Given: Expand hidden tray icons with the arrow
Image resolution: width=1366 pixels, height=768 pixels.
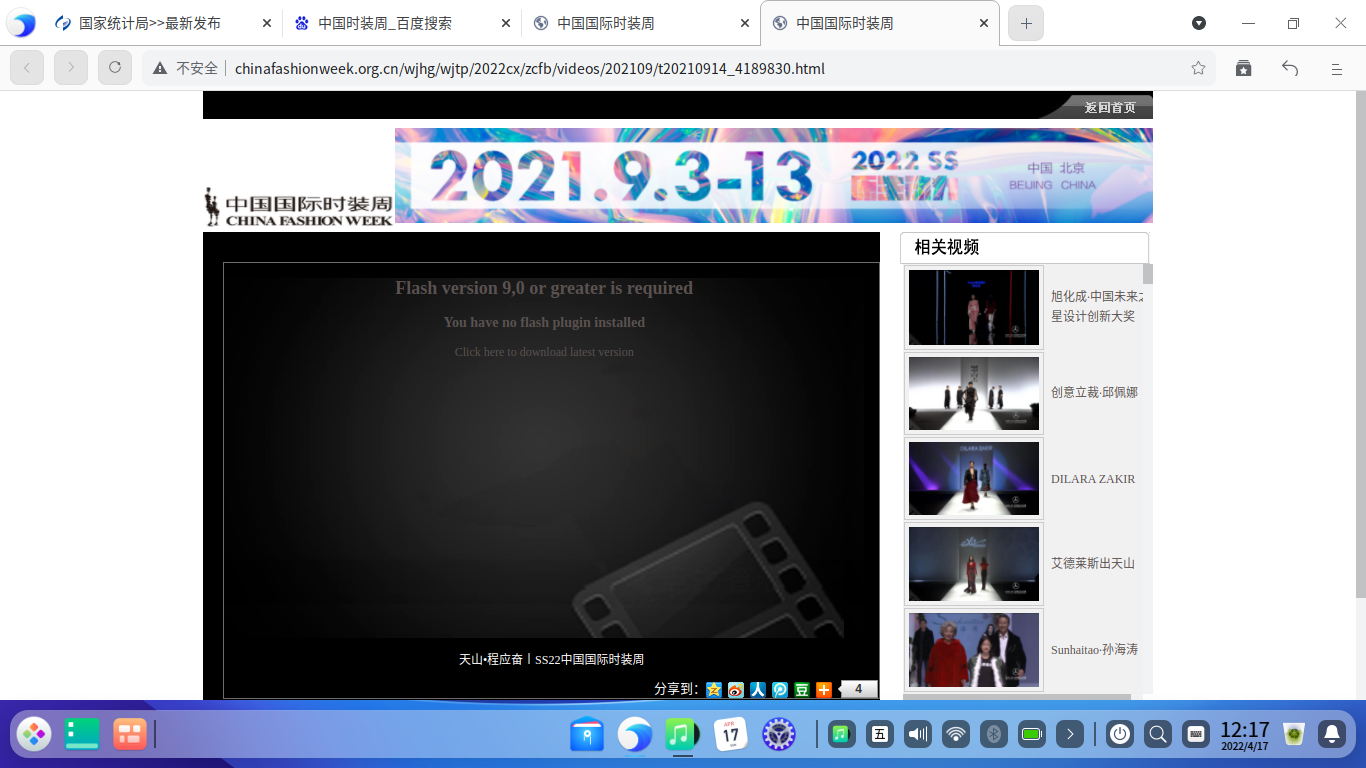Looking at the screenshot, I should coord(1070,734).
